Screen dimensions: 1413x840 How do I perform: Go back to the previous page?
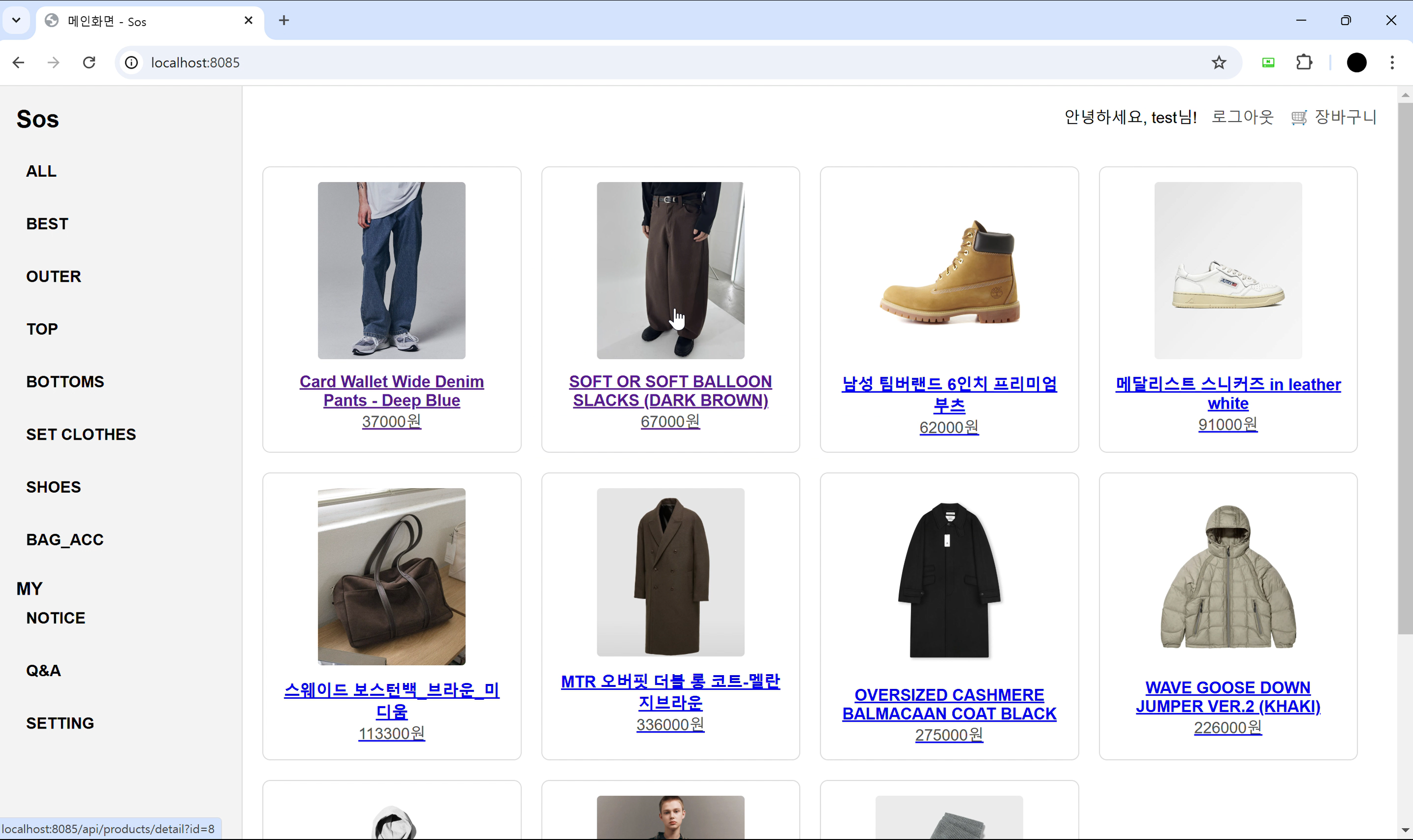coord(19,62)
